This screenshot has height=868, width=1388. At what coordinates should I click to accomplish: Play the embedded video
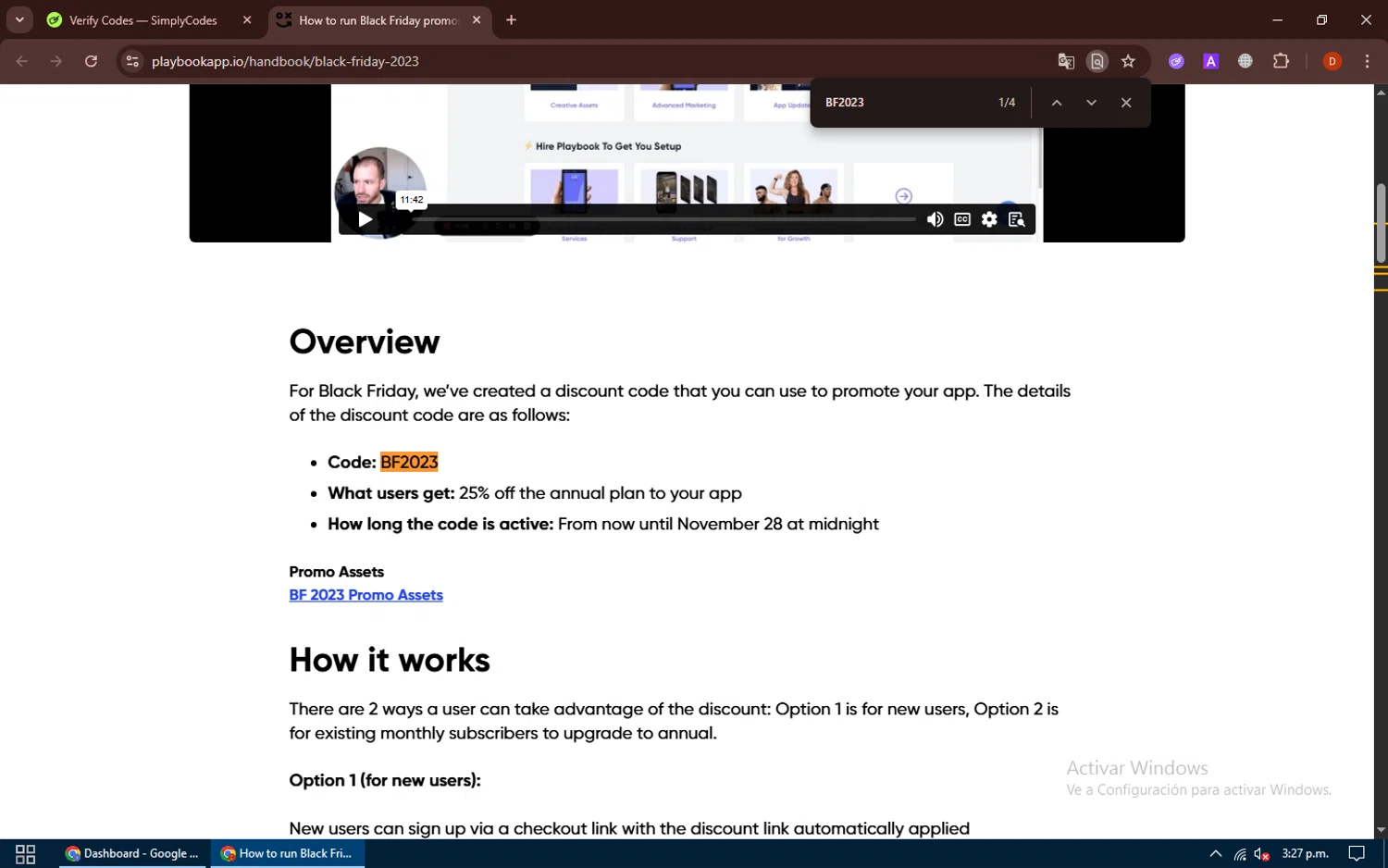(x=365, y=219)
